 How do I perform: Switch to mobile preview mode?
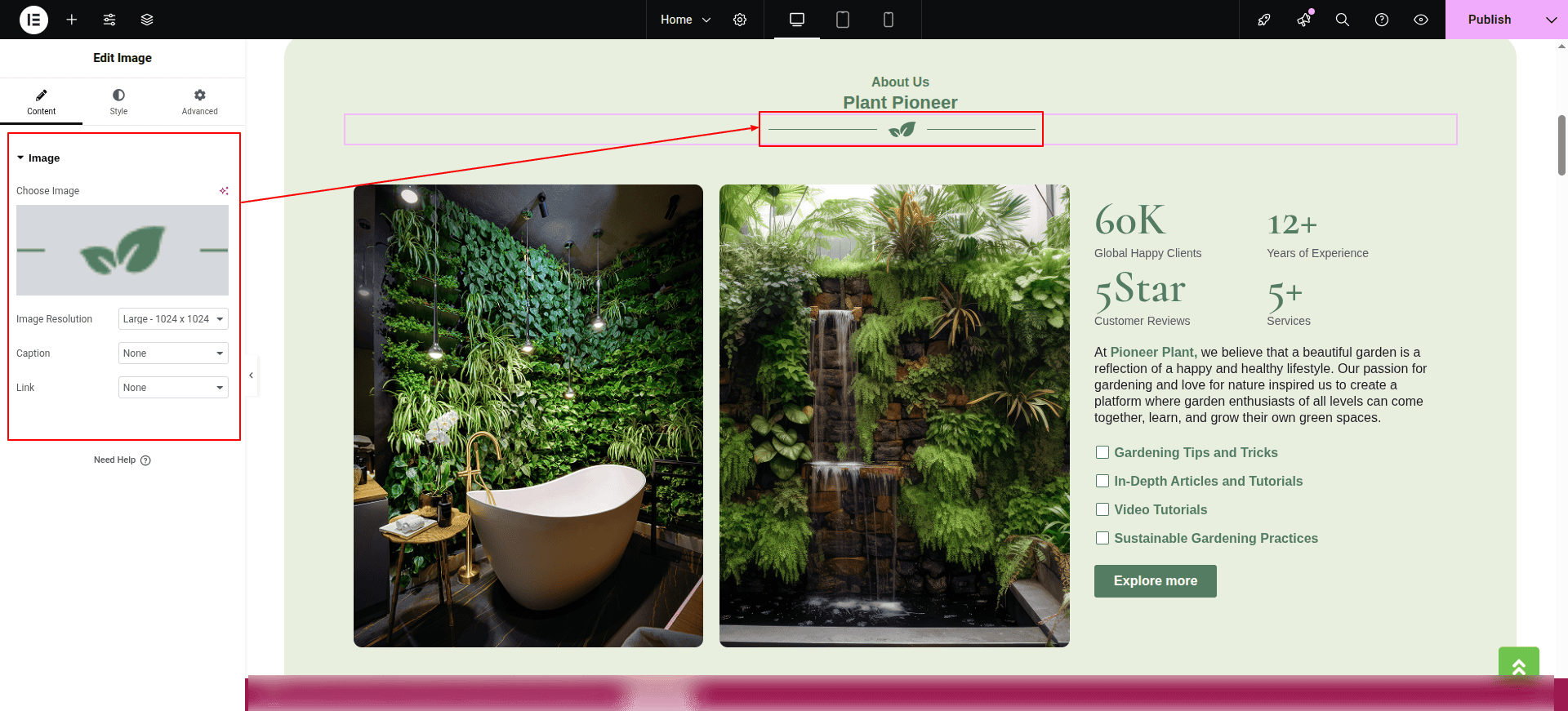tap(889, 20)
